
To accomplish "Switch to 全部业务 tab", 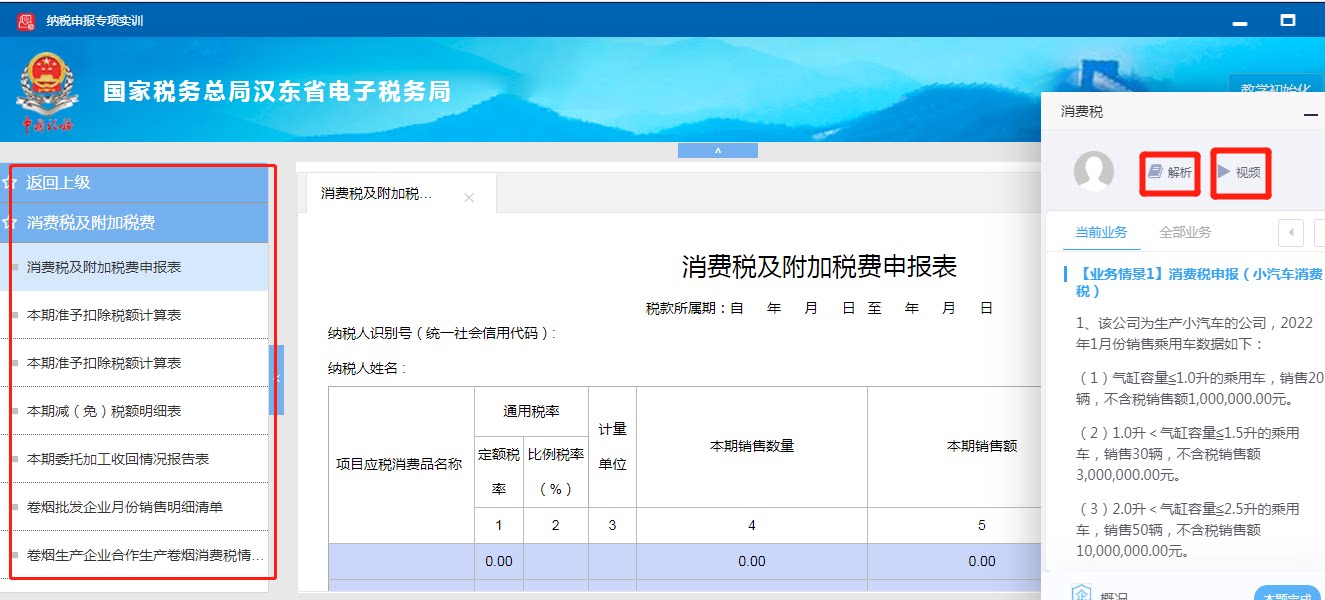I will click(1185, 232).
